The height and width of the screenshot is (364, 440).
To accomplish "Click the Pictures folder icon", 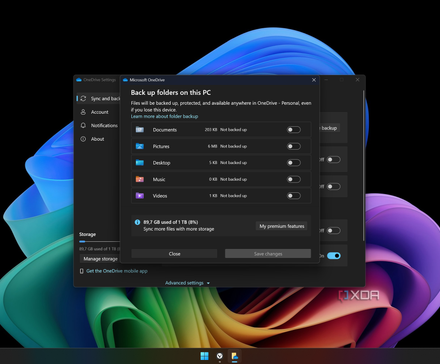I will [x=140, y=146].
